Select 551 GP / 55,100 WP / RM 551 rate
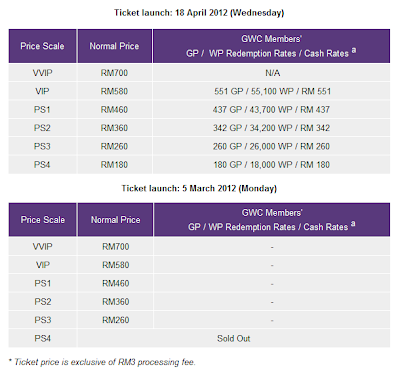400x373 pixels. 272,91
